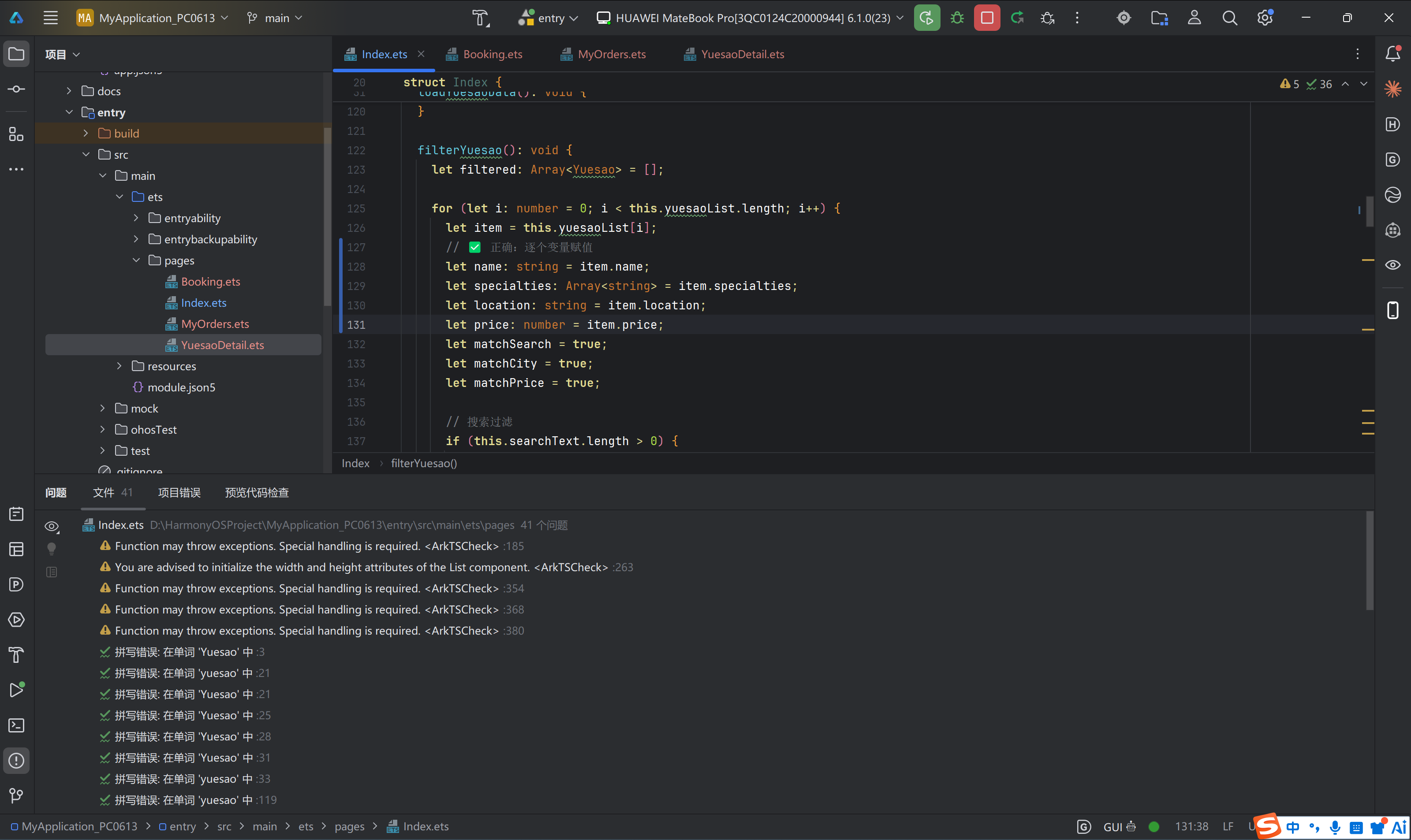Click the project tree vertical scrollbar
The width and height of the screenshot is (1411, 840).
tap(327, 217)
